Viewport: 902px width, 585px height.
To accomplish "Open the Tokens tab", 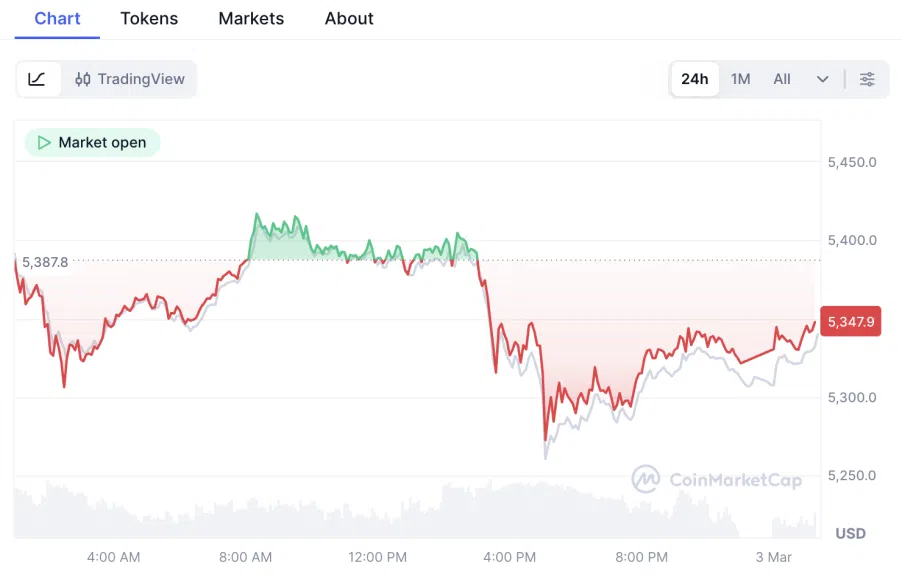I will click(148, 18).
